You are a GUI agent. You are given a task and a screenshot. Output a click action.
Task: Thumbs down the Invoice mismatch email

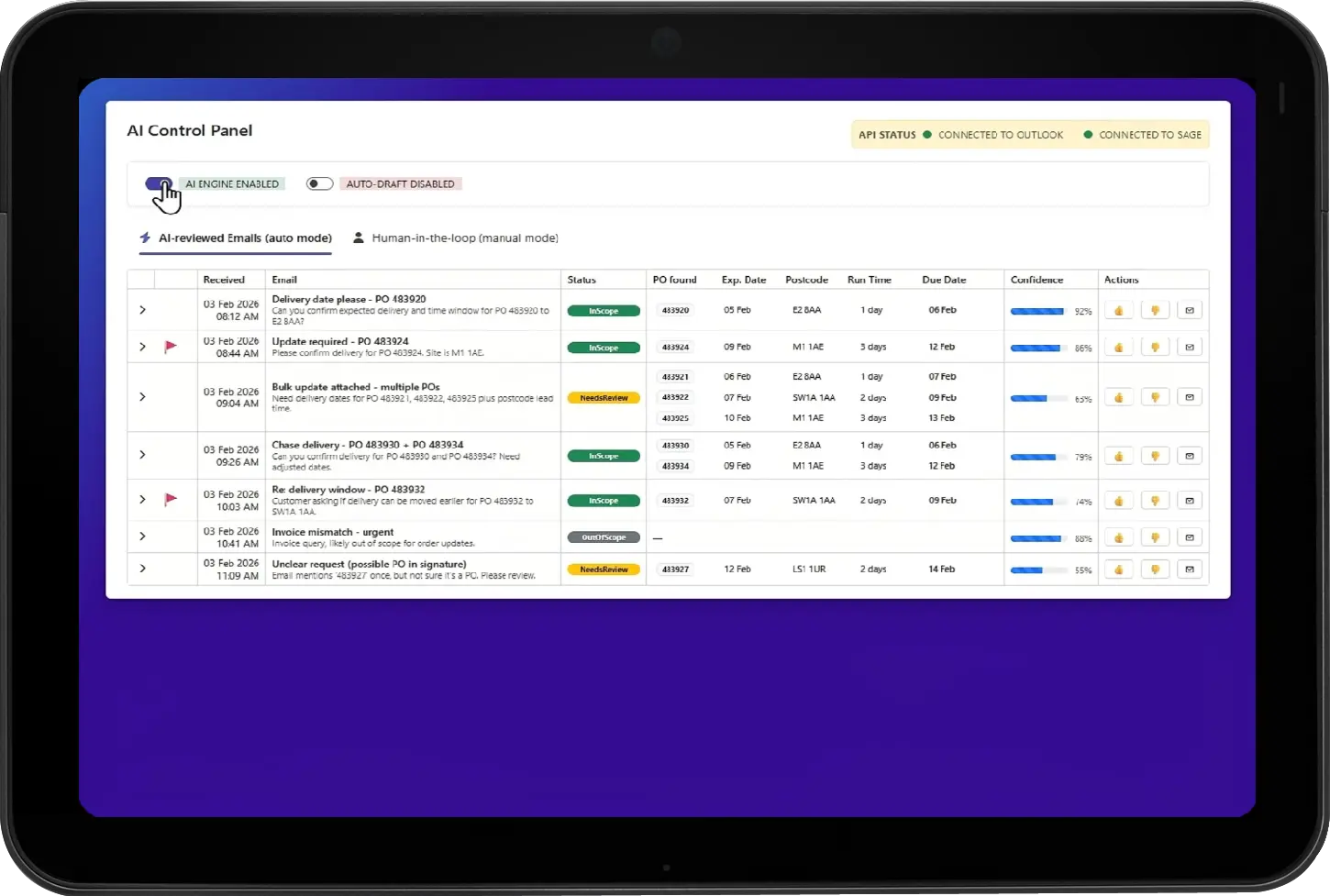(1155, 537)
